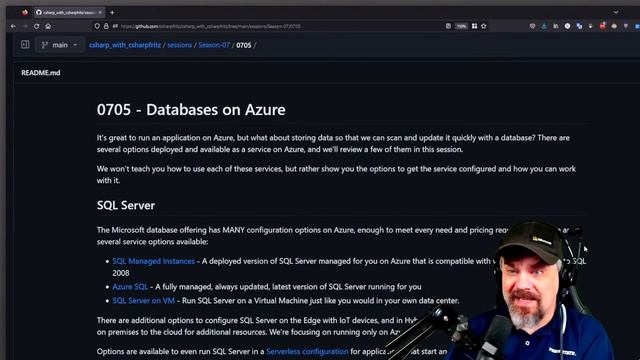The image size is (640, 360).
Task: Open the browser home page icon
Action: tap(48, 26)
